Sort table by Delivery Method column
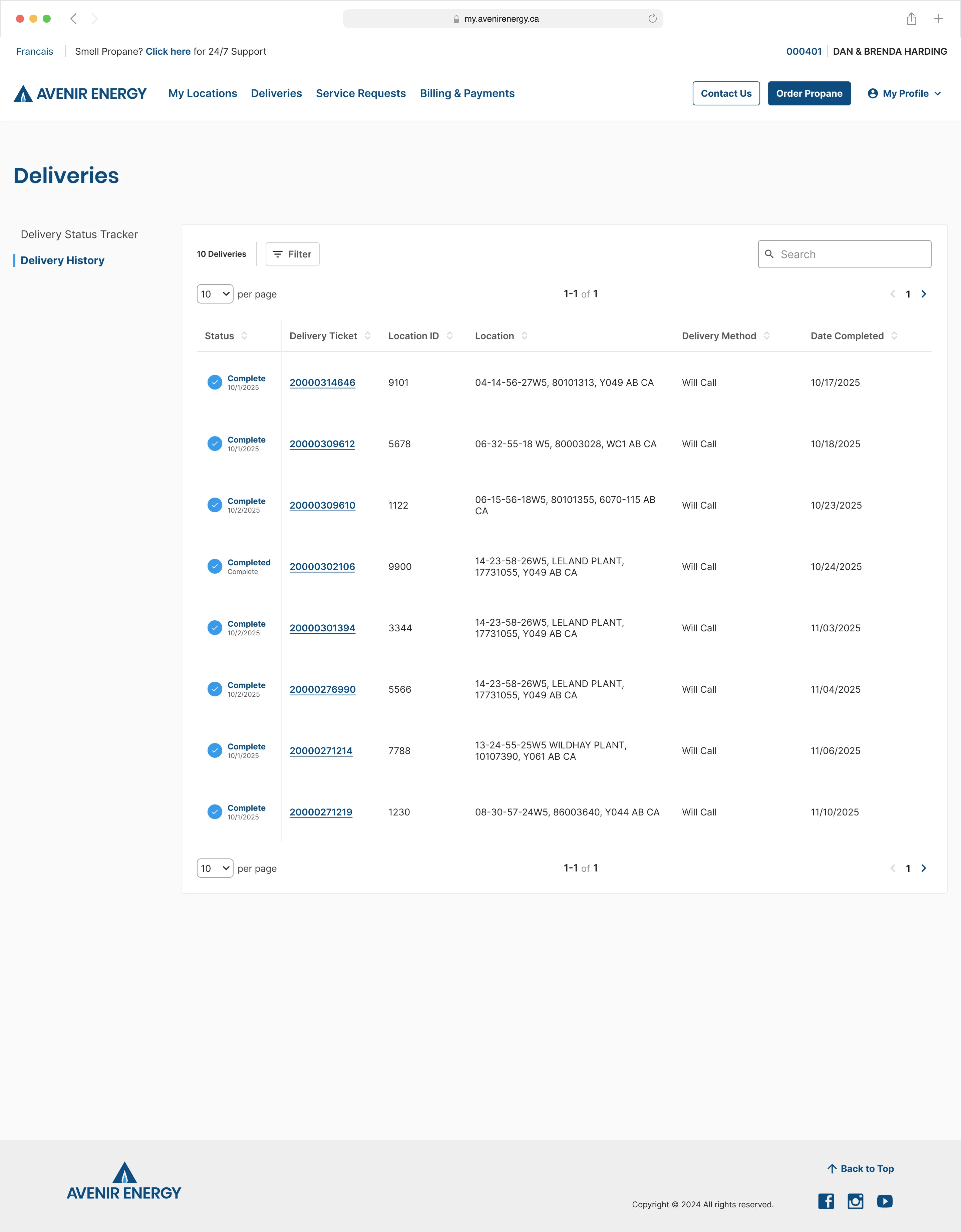This screenshot has height=1232, width=961. click(x=767, y=336)
